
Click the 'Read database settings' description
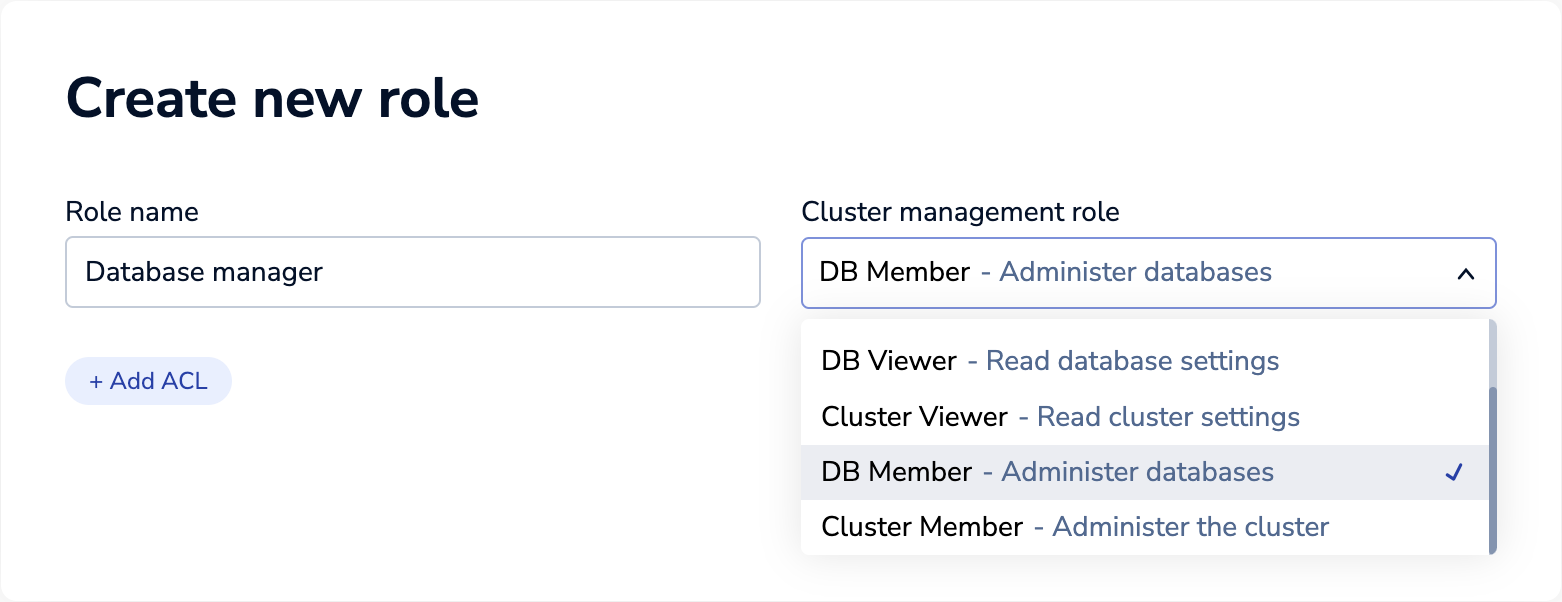click(x=1132, y=361)
